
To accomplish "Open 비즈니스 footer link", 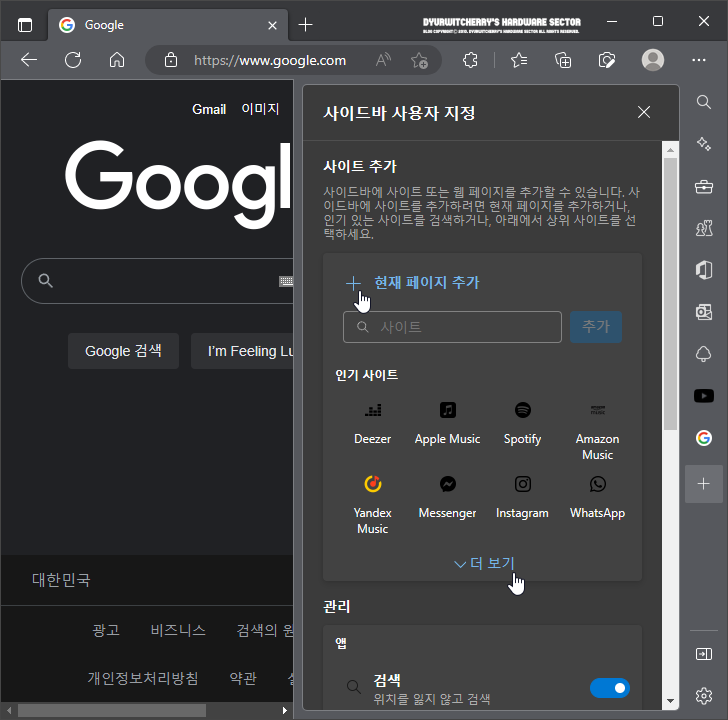I will click(x=178, y=630).
